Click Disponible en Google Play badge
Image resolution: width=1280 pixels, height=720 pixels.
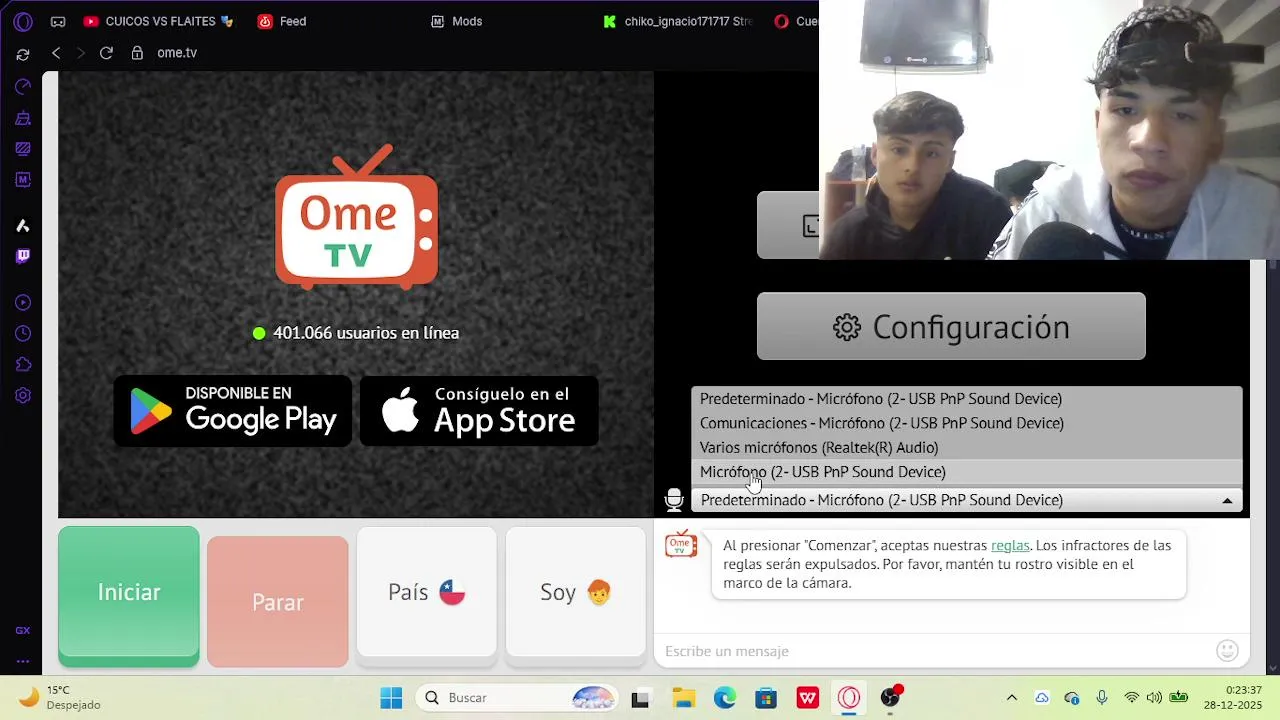pyautogui.click(x=233, y=411)
